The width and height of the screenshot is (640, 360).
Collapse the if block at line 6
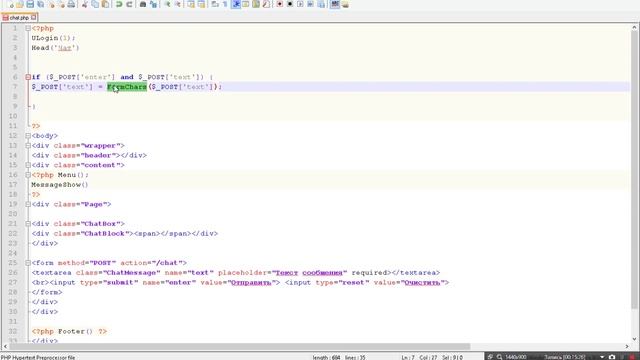28,77
